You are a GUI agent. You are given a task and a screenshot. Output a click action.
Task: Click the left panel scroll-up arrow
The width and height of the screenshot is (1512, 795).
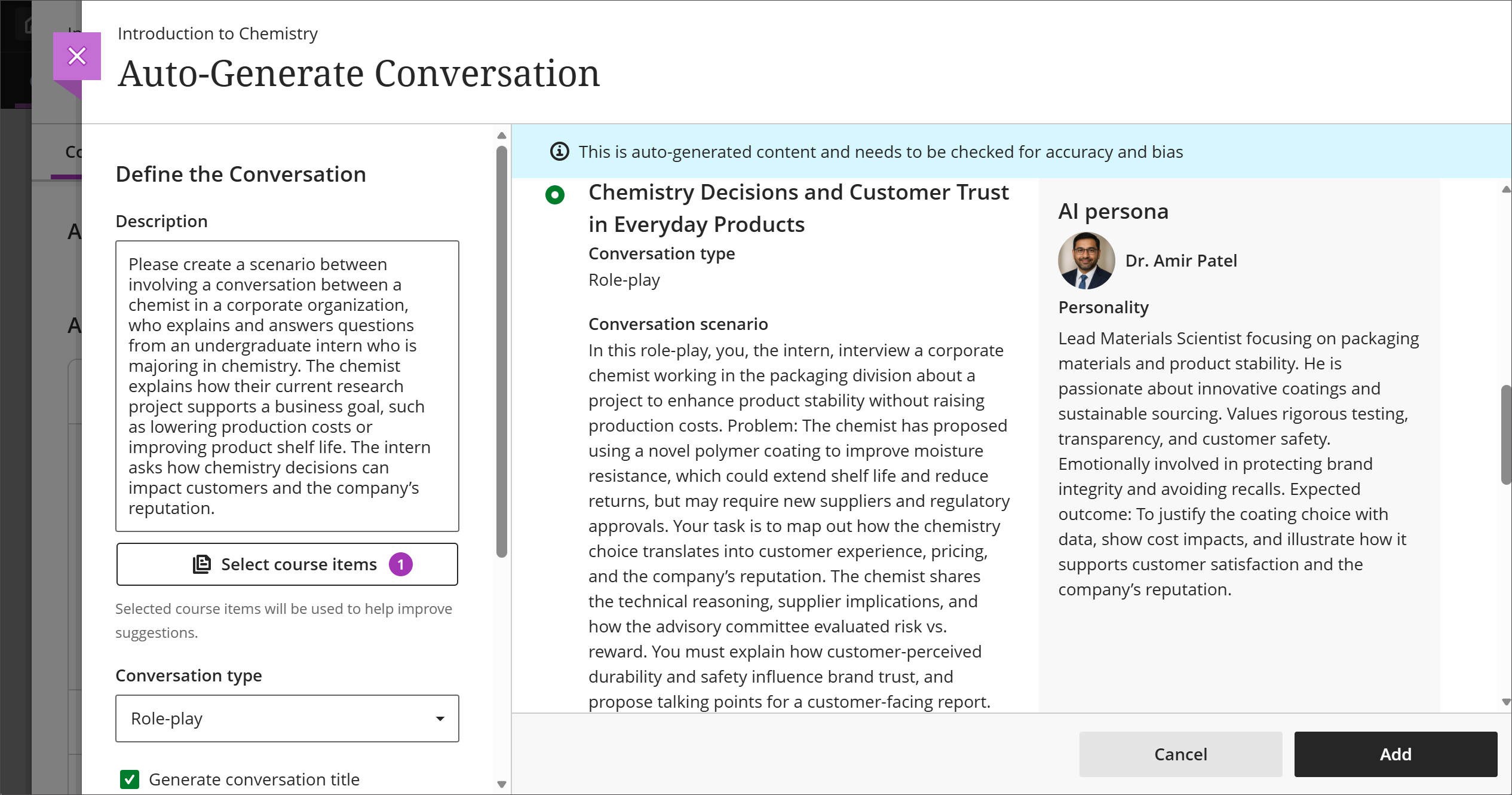pos(502,136)
